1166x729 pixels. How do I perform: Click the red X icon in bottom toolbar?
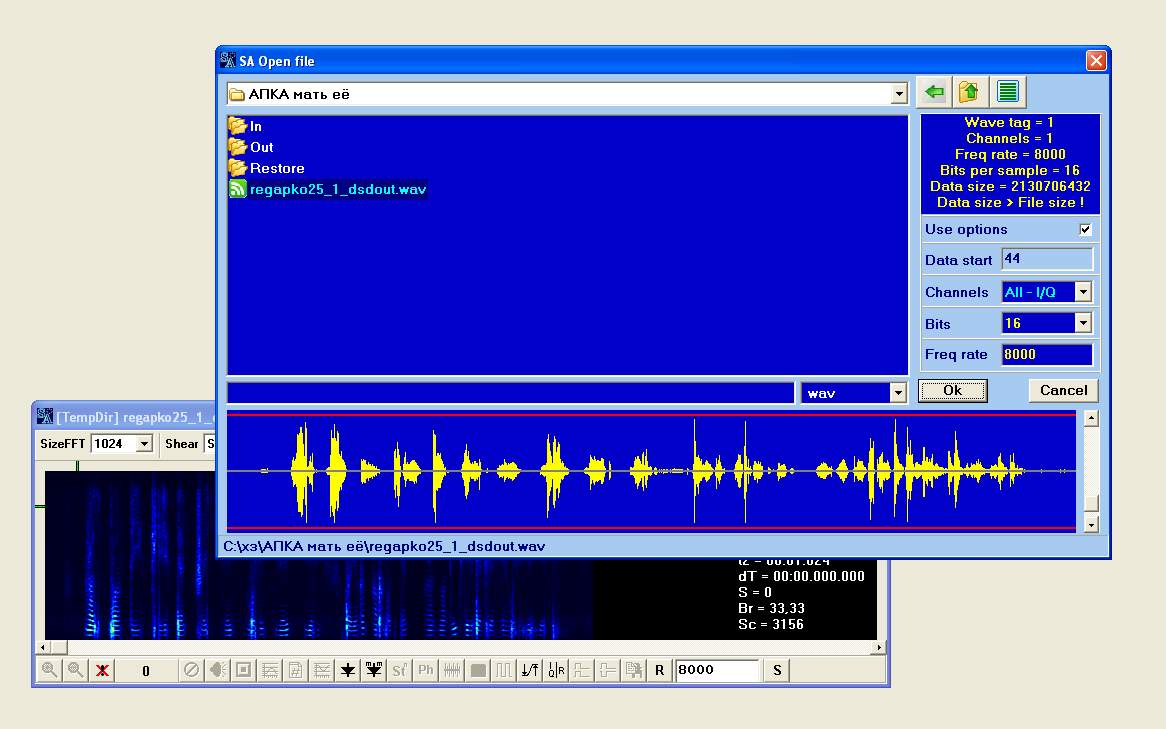pos(102,669)
